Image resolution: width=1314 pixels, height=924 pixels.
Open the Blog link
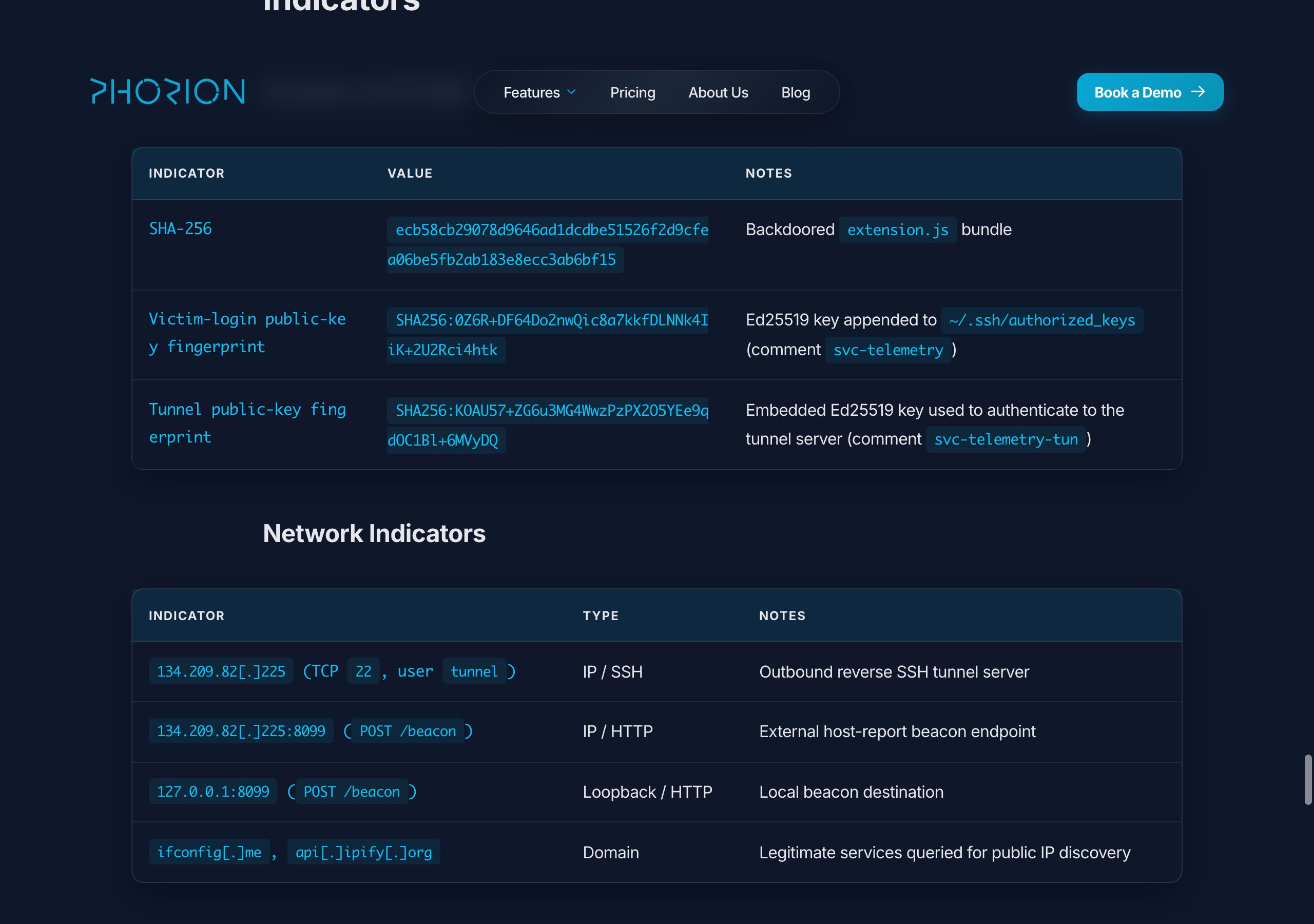pos(796,92)
